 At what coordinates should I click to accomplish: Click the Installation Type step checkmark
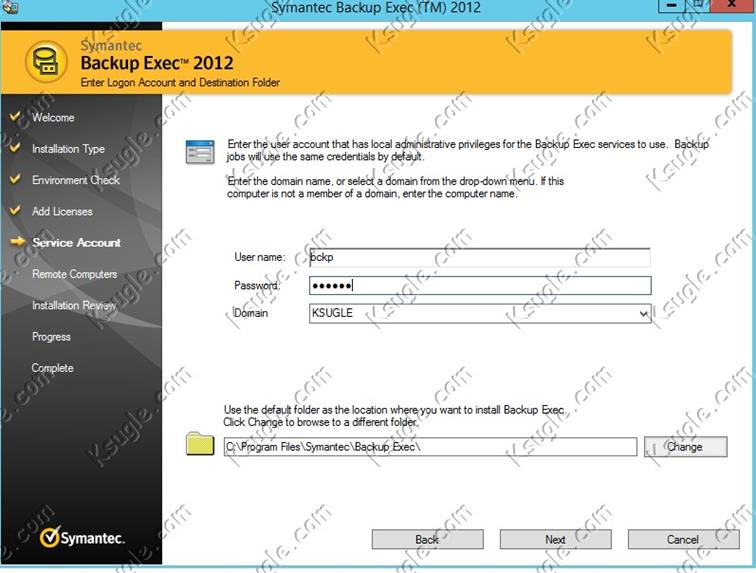(x=15, y=148)
